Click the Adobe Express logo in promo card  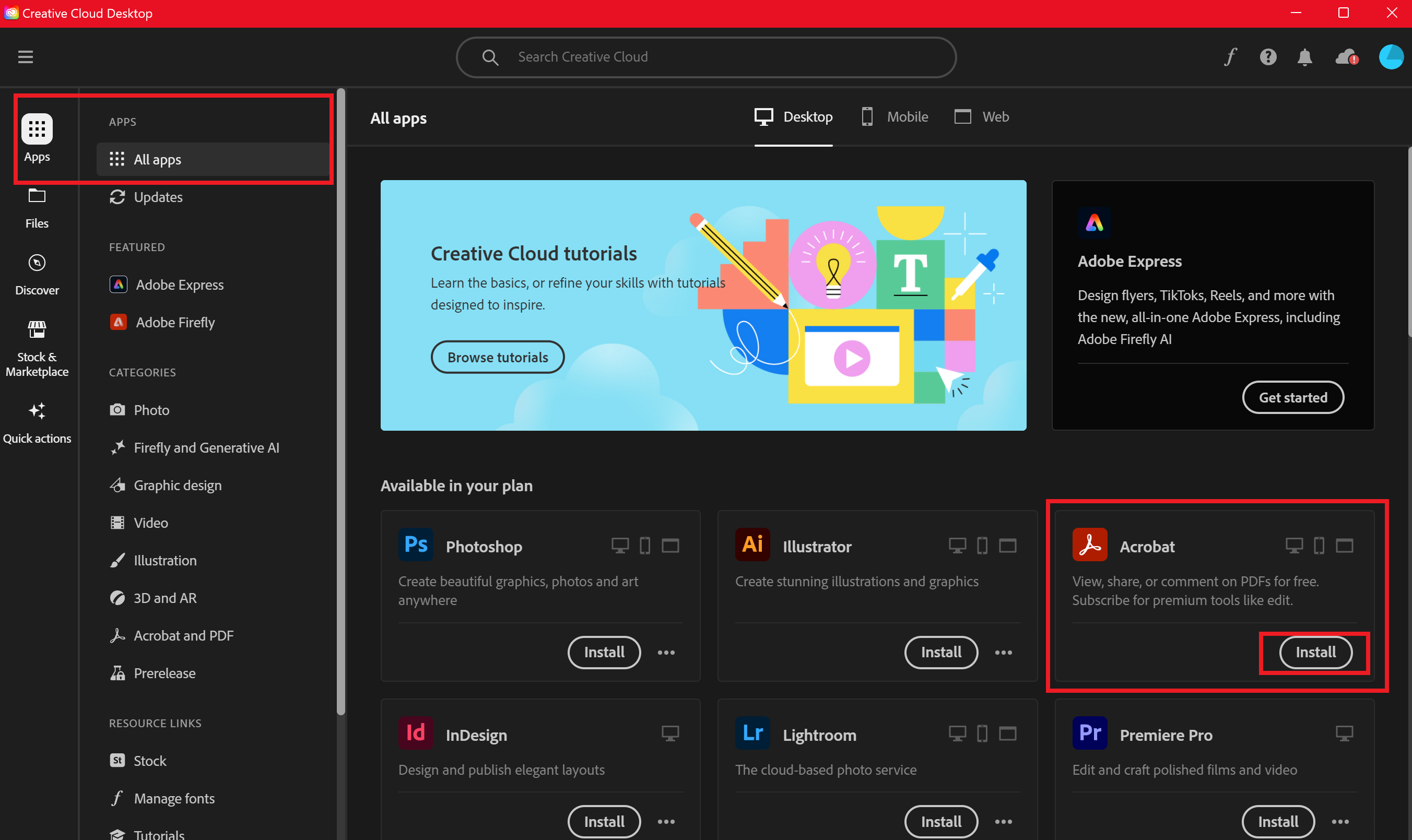point(1095,223)
